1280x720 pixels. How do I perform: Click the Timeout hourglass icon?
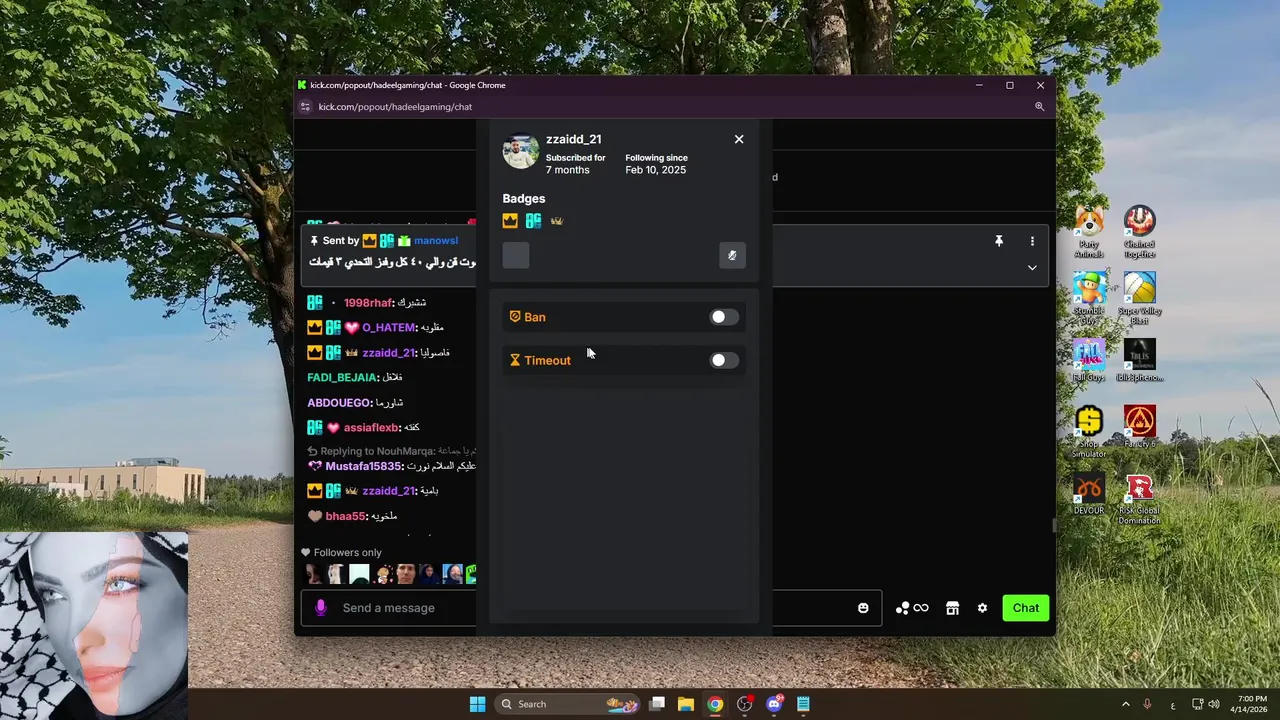point(515,360)
